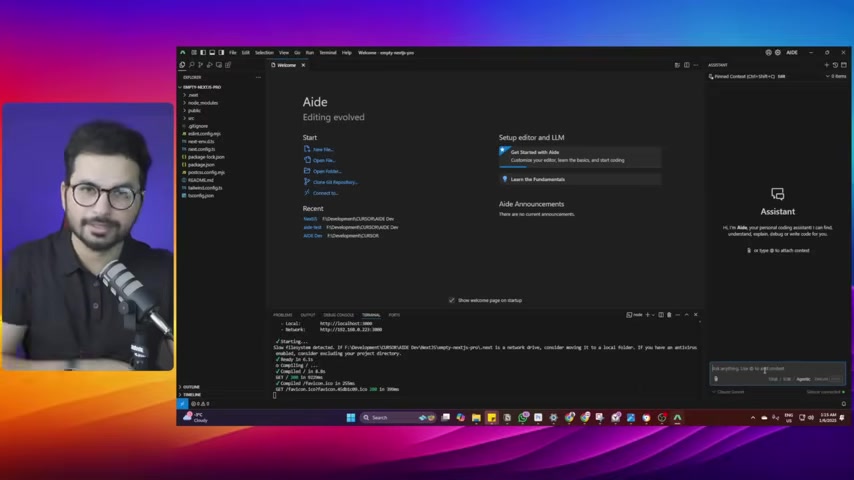Open the Selection menu

click(264, 53)
